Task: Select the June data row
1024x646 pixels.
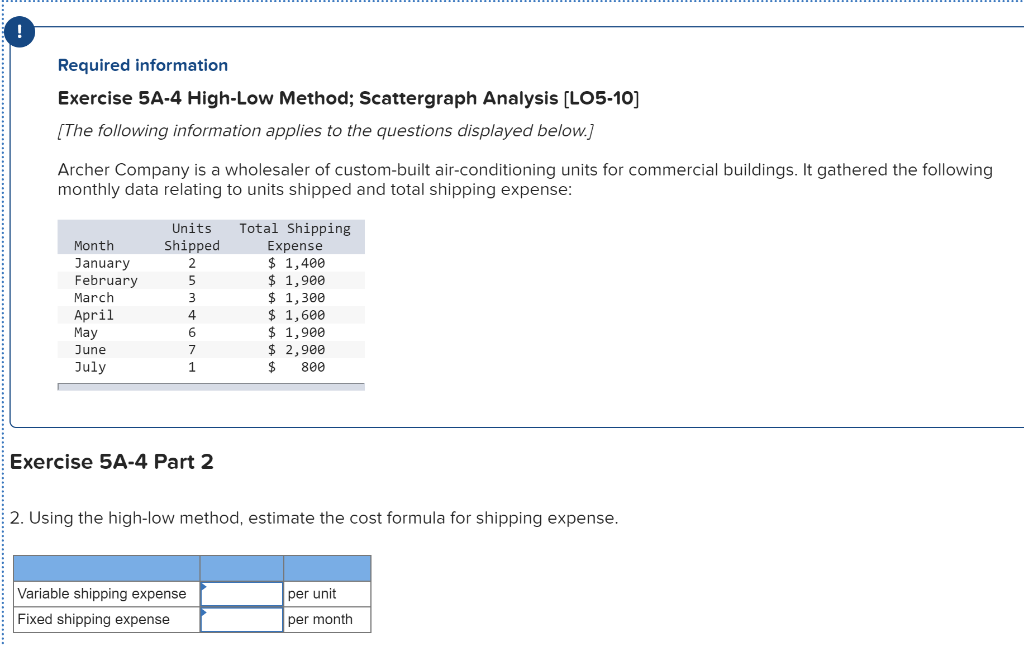Action: tap(210, 349)
